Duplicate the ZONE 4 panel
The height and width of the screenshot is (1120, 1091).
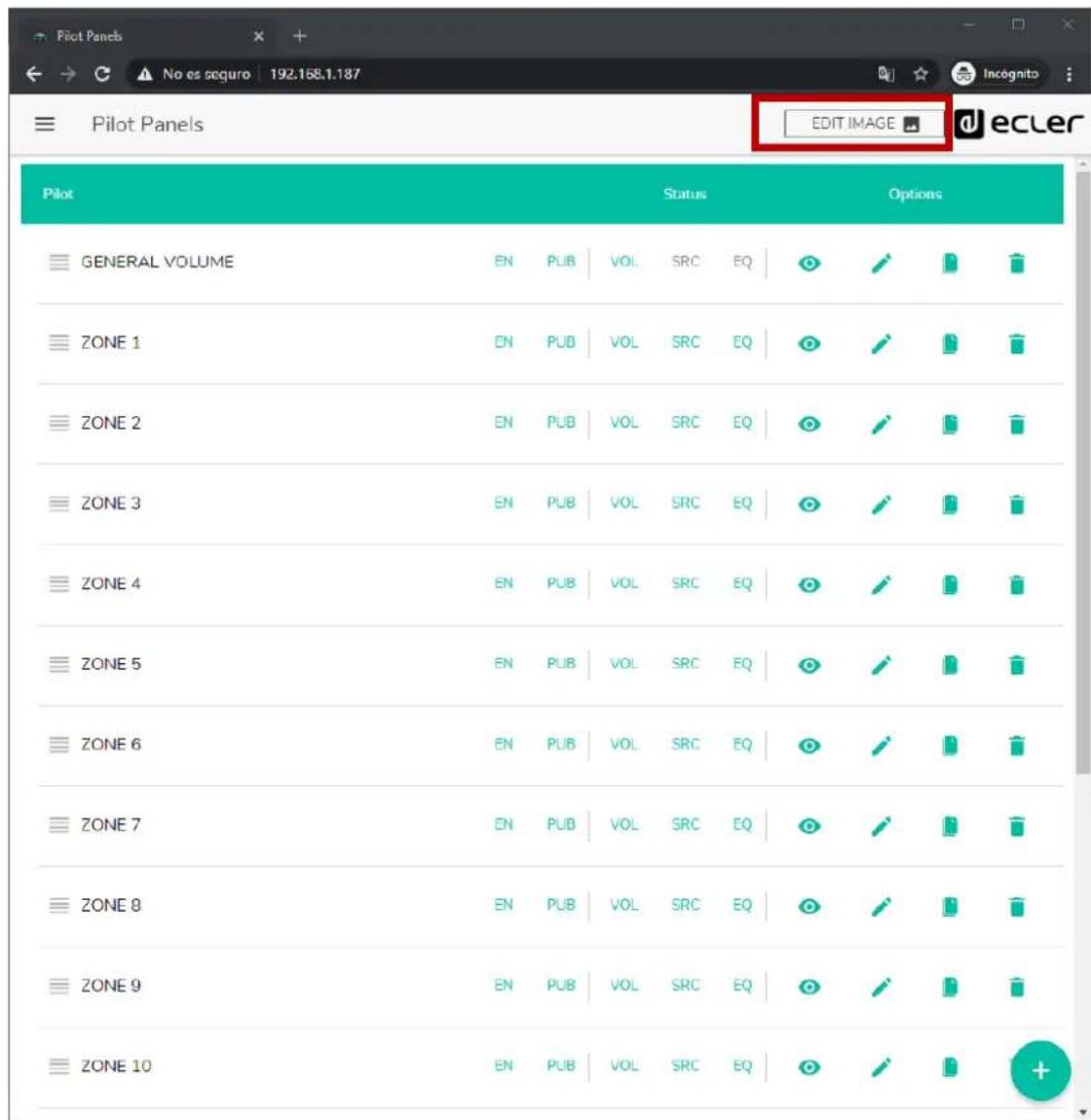950,585
